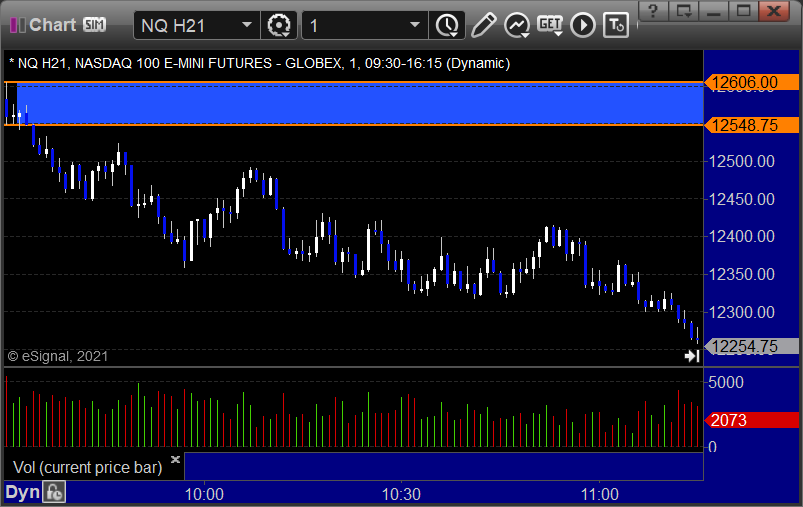
Task: Click the 12400.00 price axis label
Action: [x=742, y=236]
